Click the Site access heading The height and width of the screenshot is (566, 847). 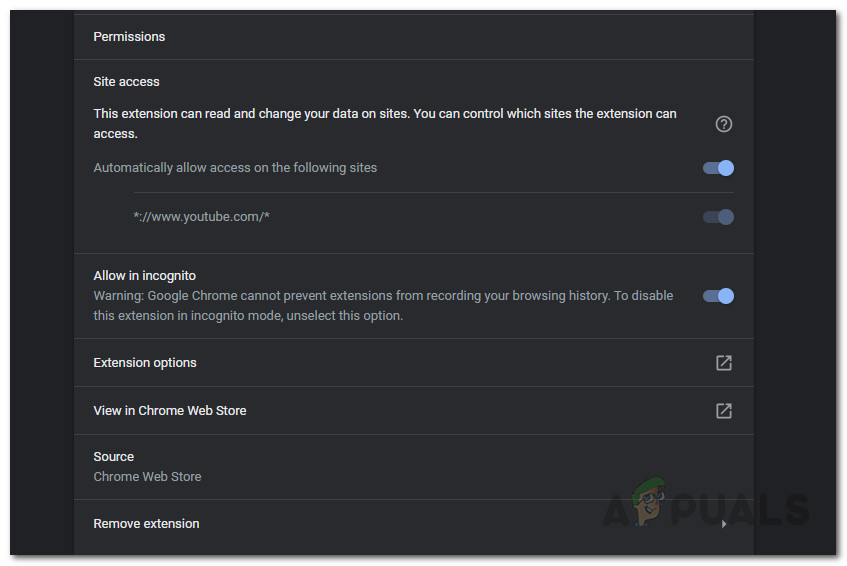pos(126,82)
